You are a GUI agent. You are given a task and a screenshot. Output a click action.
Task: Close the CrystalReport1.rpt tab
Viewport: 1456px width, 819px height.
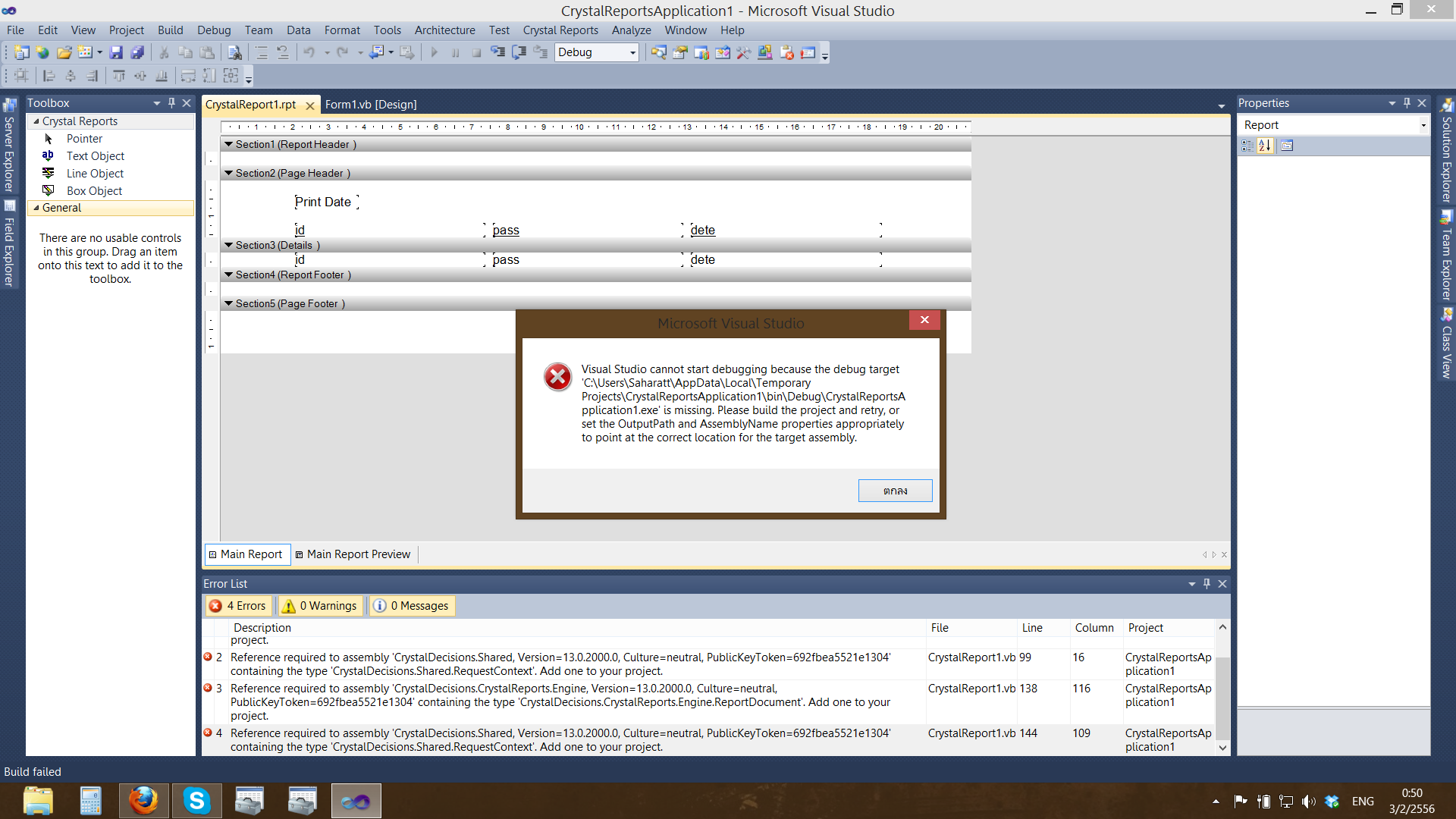(309, 105)
